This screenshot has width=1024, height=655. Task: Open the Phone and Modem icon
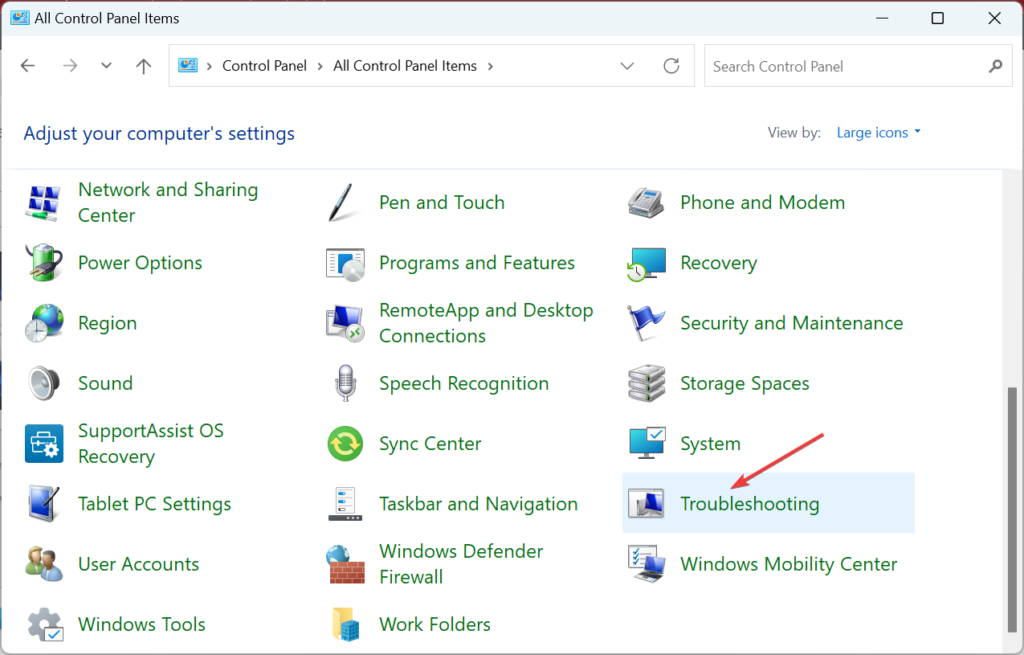[646, 202]
